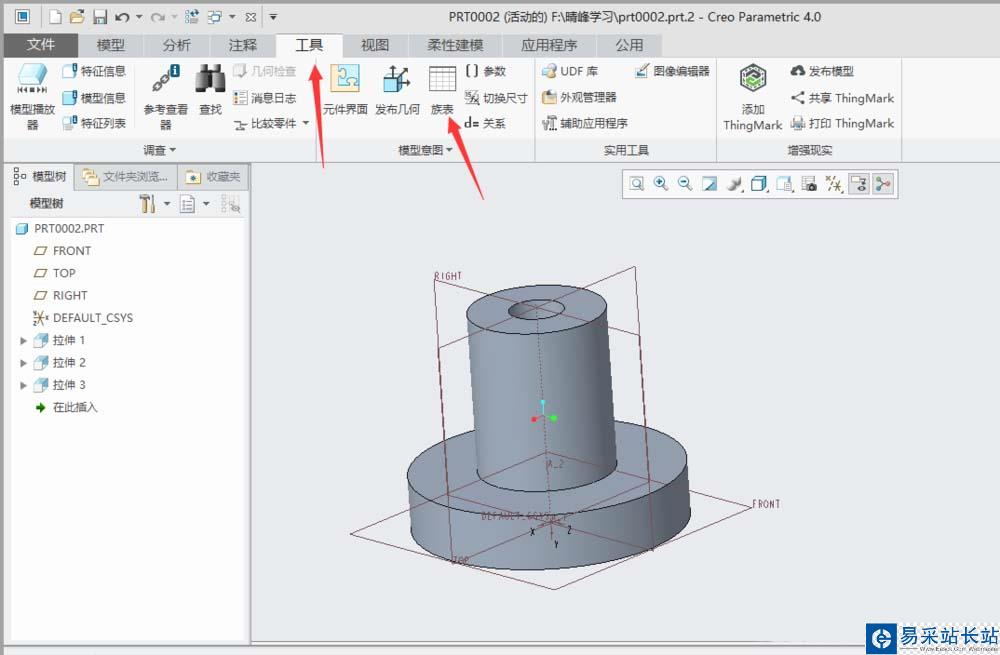Image resolution: width=1000 pixels, height=655 pixels.
Task: Expand the Model Intent (模型意图) group overflow
Action: [425, 151]
